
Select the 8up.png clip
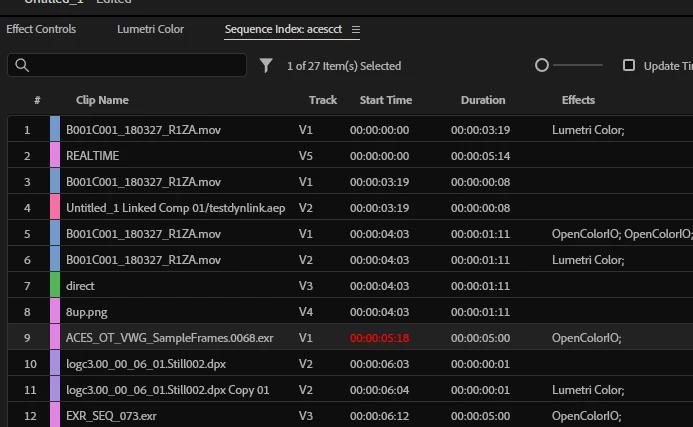pyautogui.click(x=87, y=312)
